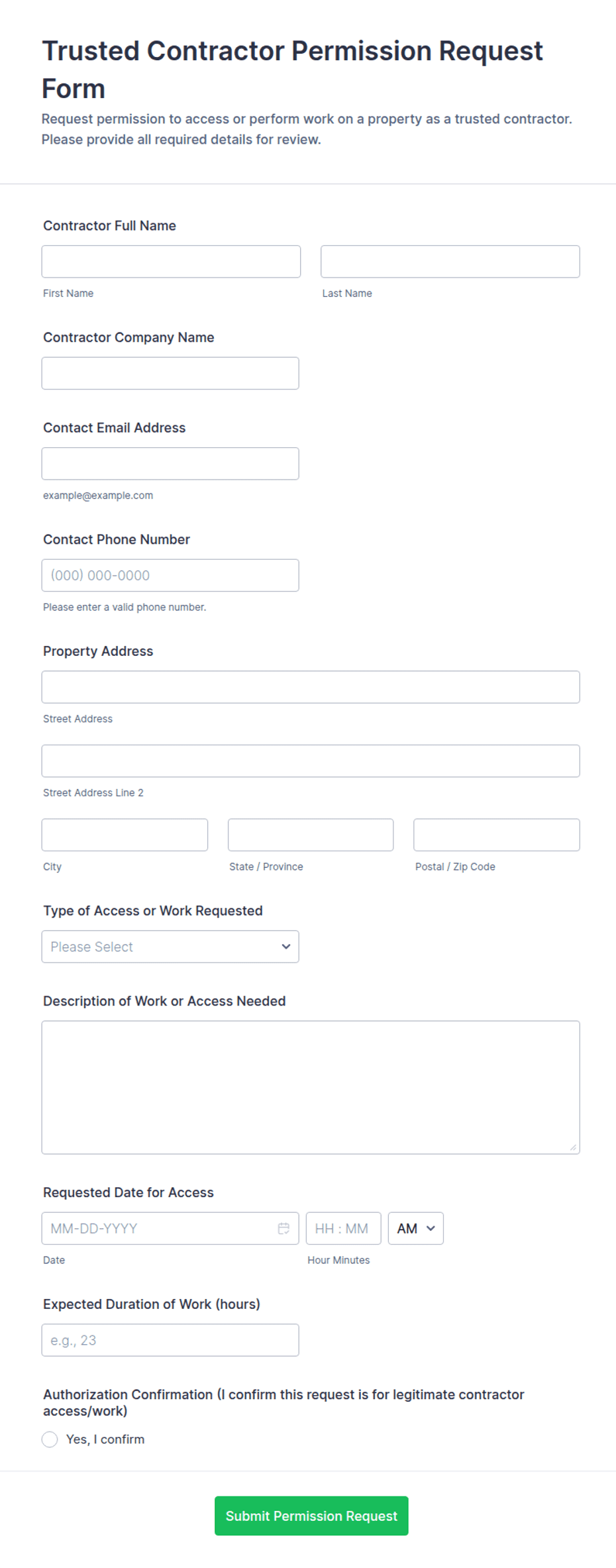Select the Street Address Line 2 box
This screenshot has width=616, height=1568.
point(311,760)
